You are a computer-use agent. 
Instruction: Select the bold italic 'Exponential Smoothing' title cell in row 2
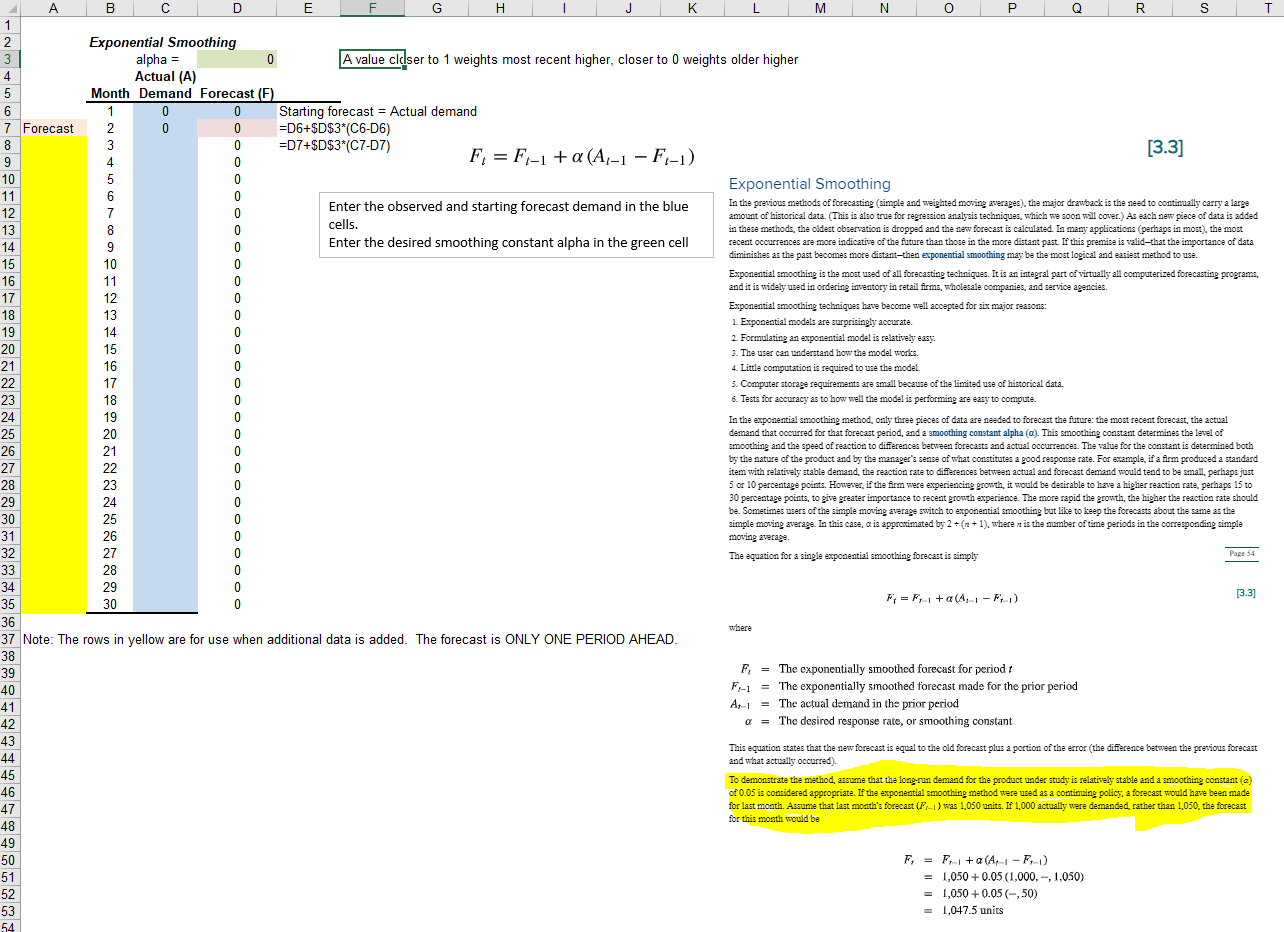click(x=163, y=43)
